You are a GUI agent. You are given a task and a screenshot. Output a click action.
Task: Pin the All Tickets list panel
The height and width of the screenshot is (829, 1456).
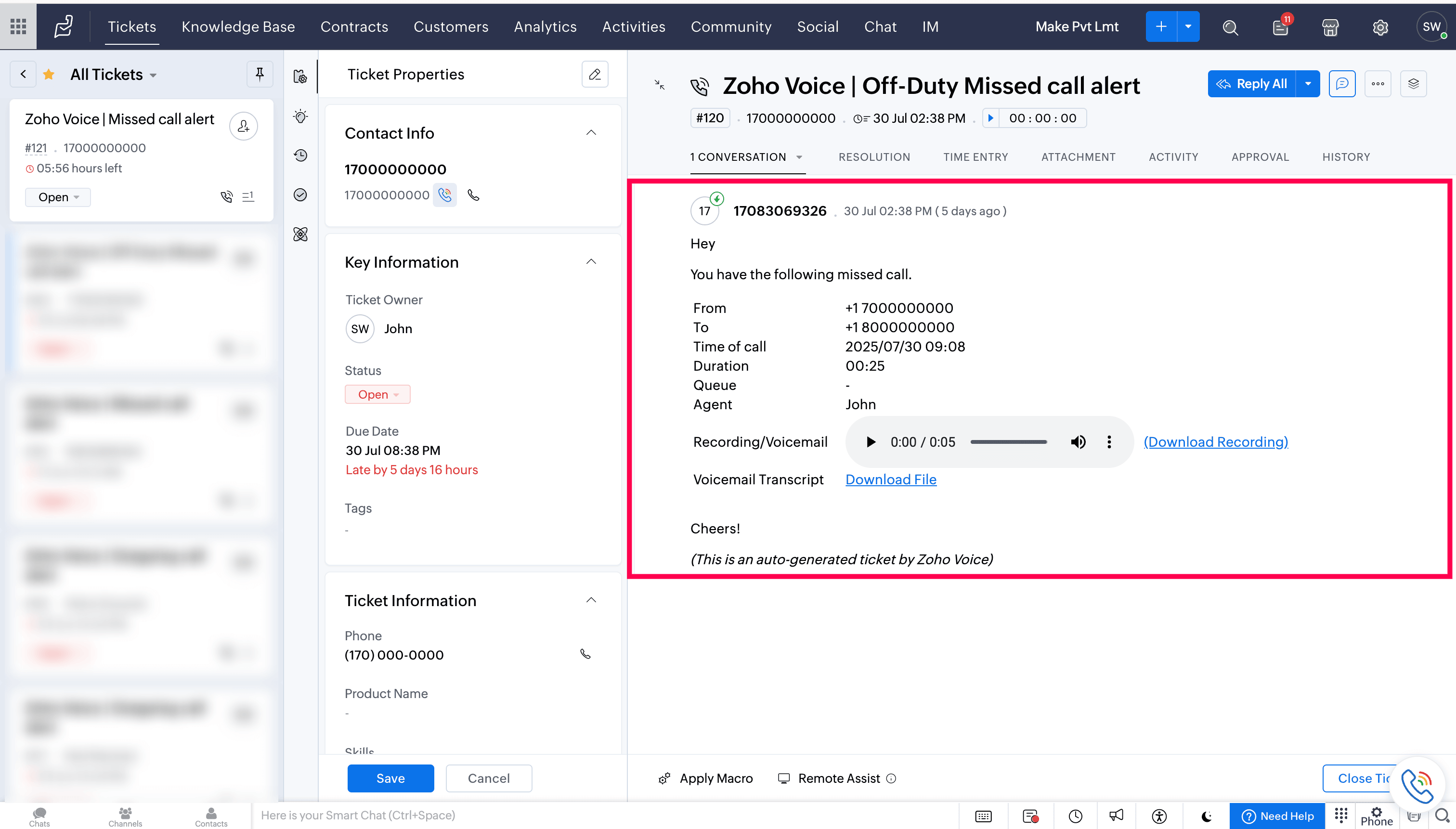(260, 75)
